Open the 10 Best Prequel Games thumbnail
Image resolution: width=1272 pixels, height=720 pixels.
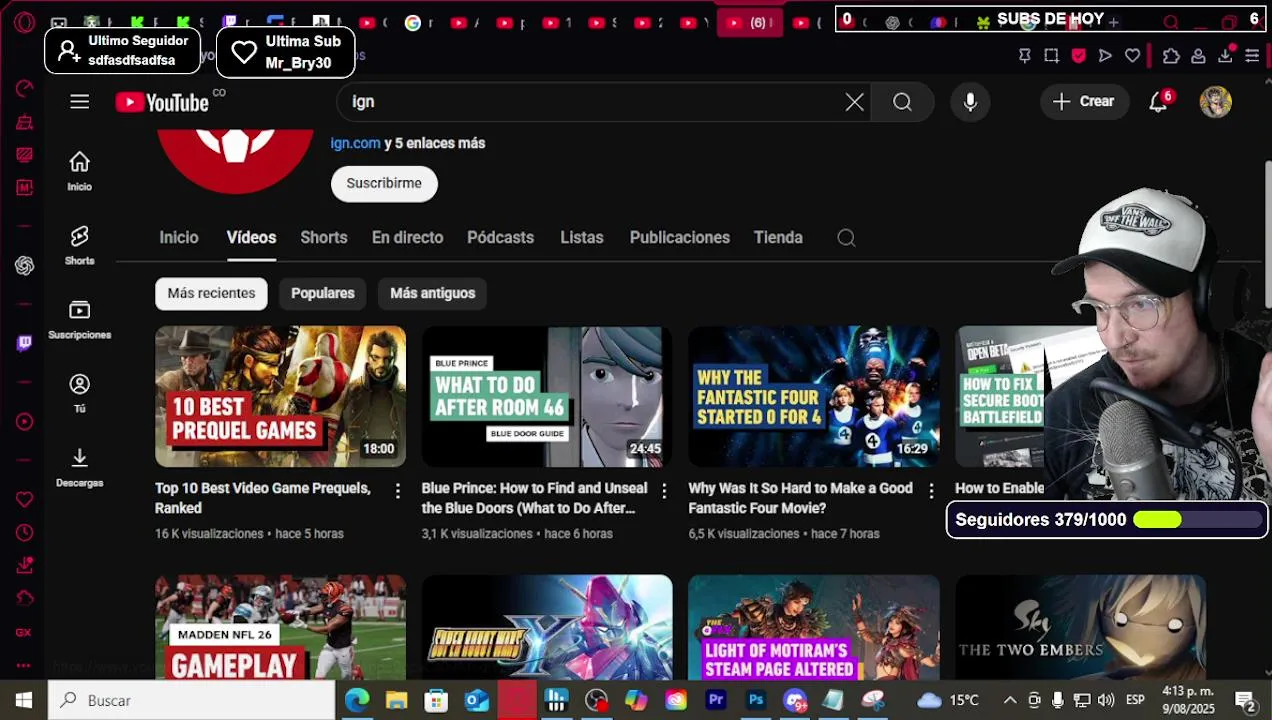280,396
